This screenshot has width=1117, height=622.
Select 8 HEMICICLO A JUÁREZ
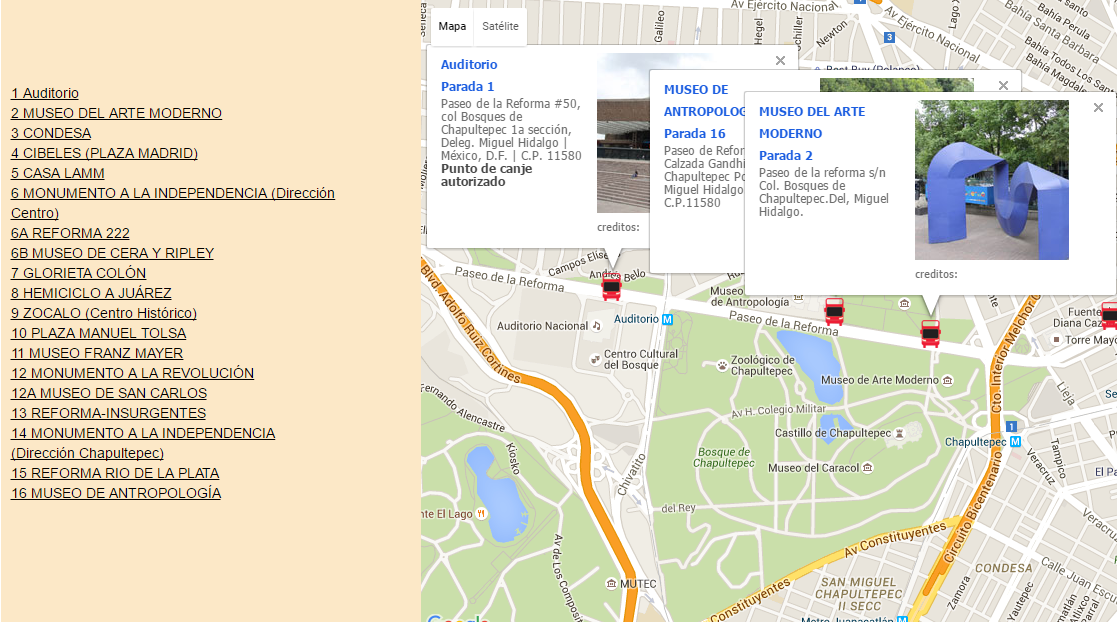pos(91,293)
